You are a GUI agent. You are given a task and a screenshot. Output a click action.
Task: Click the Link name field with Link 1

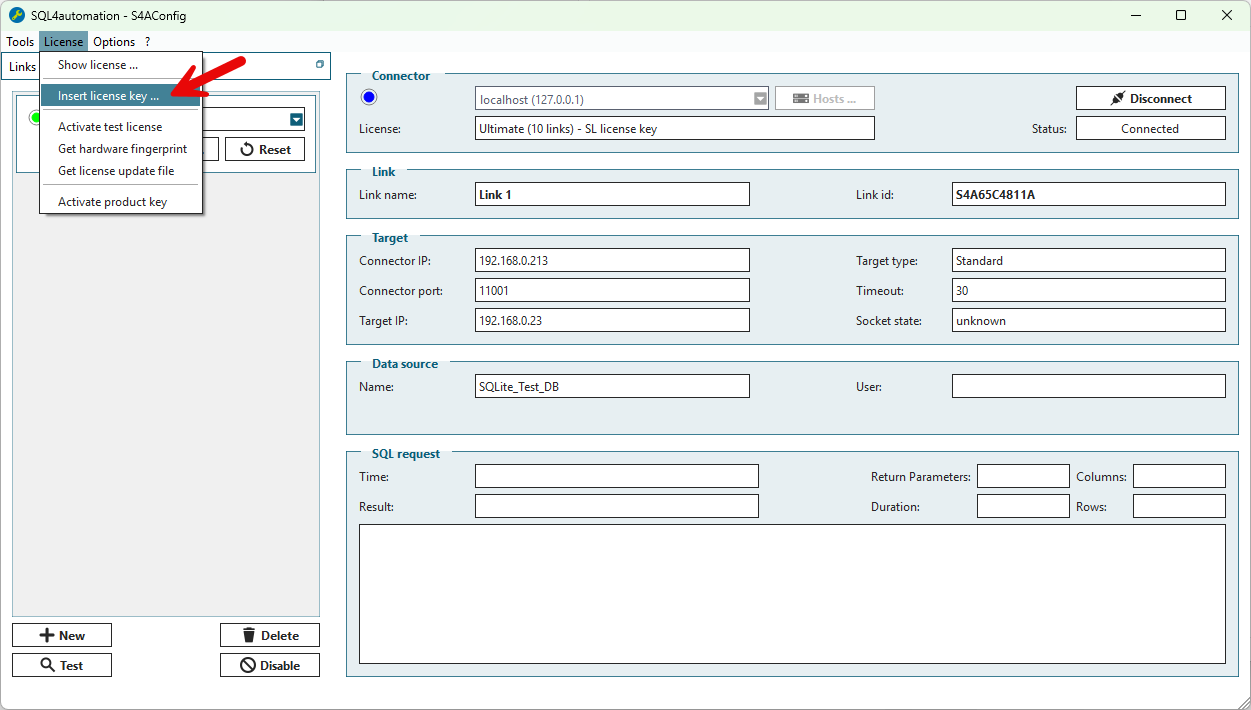click(x=612, y=194)
